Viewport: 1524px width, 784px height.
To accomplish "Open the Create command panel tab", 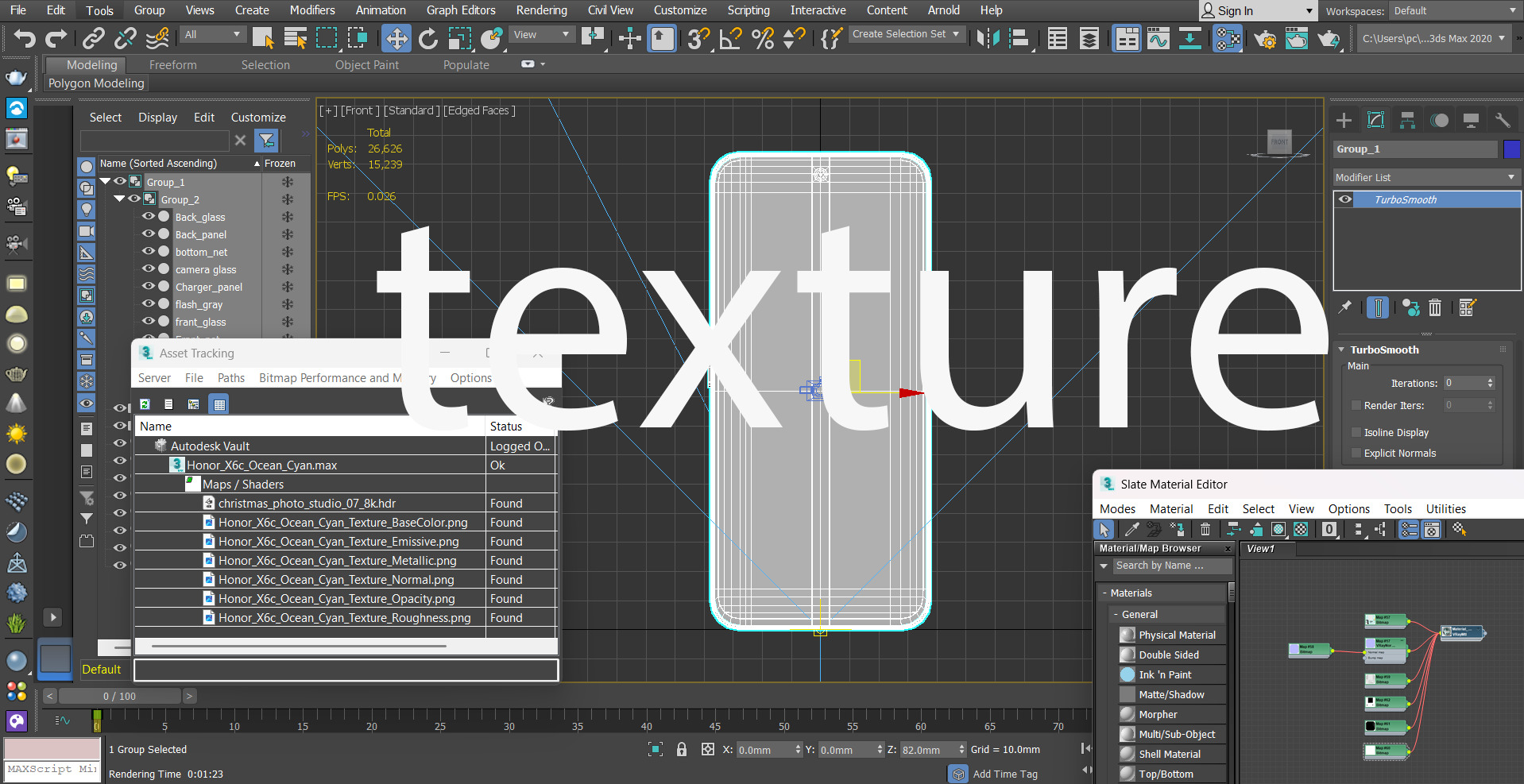I will coord(1344,120).
